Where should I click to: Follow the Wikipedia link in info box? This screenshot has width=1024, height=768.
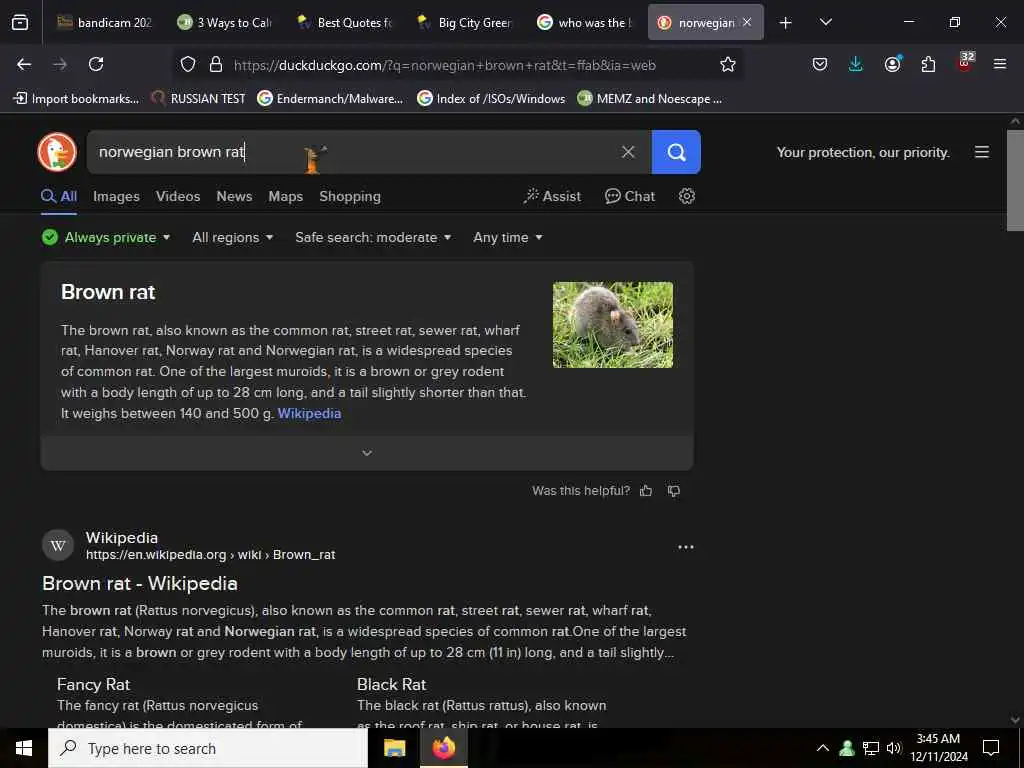(309, 413)
